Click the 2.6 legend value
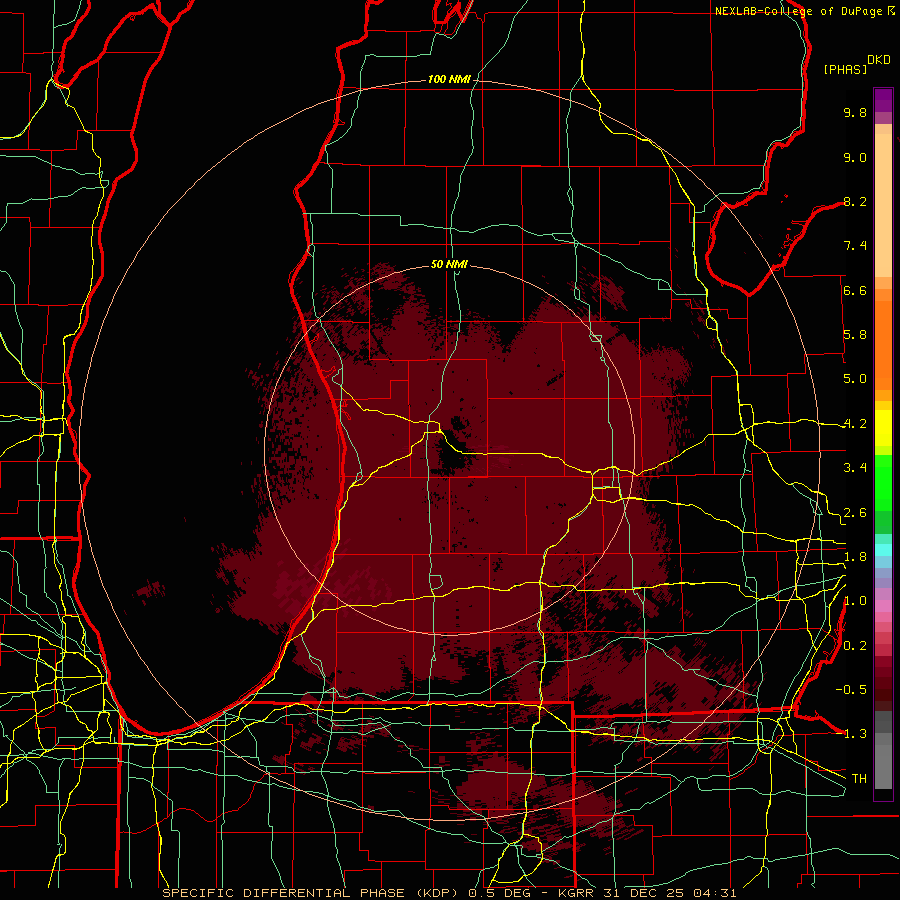 click(855, 513)
